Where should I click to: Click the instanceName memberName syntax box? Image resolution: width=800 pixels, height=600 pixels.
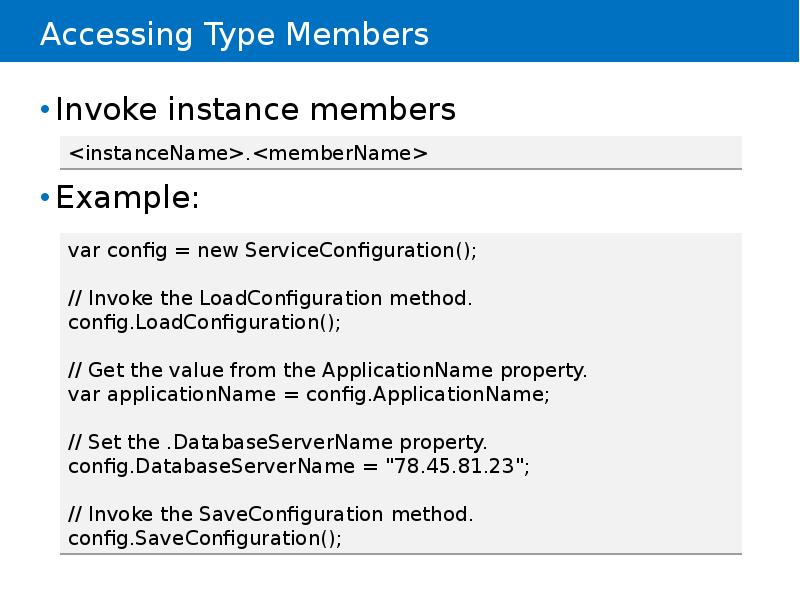[x=250, y=152]
